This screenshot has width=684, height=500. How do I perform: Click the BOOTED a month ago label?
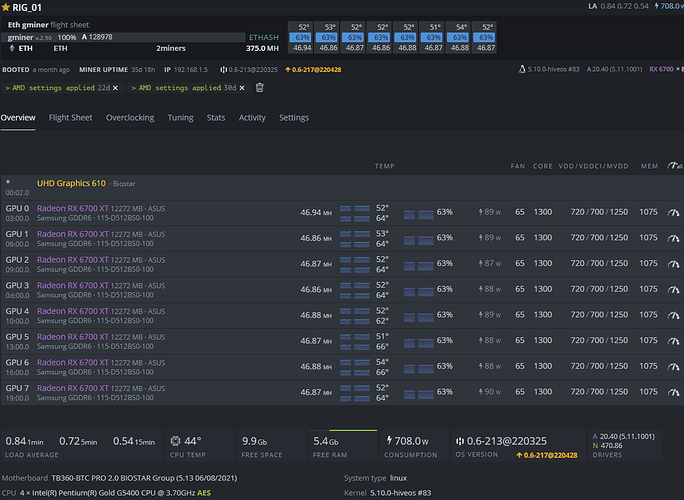point(36,69)
